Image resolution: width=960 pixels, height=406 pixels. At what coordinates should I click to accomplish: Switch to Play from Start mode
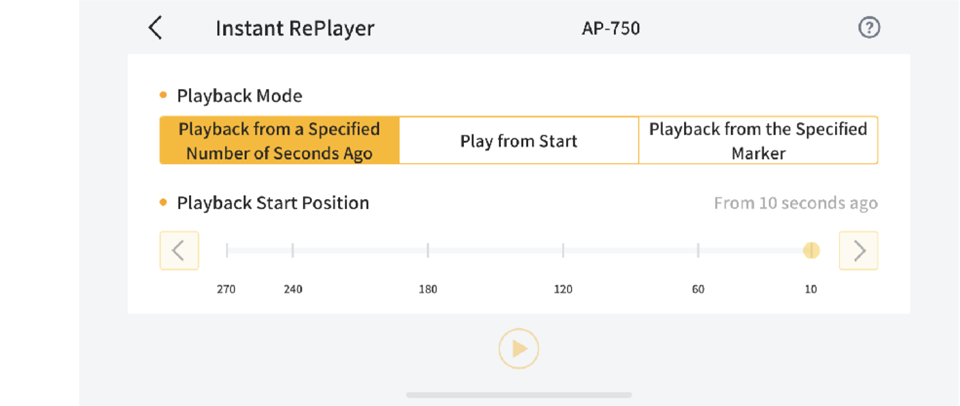tap(518, 141)
